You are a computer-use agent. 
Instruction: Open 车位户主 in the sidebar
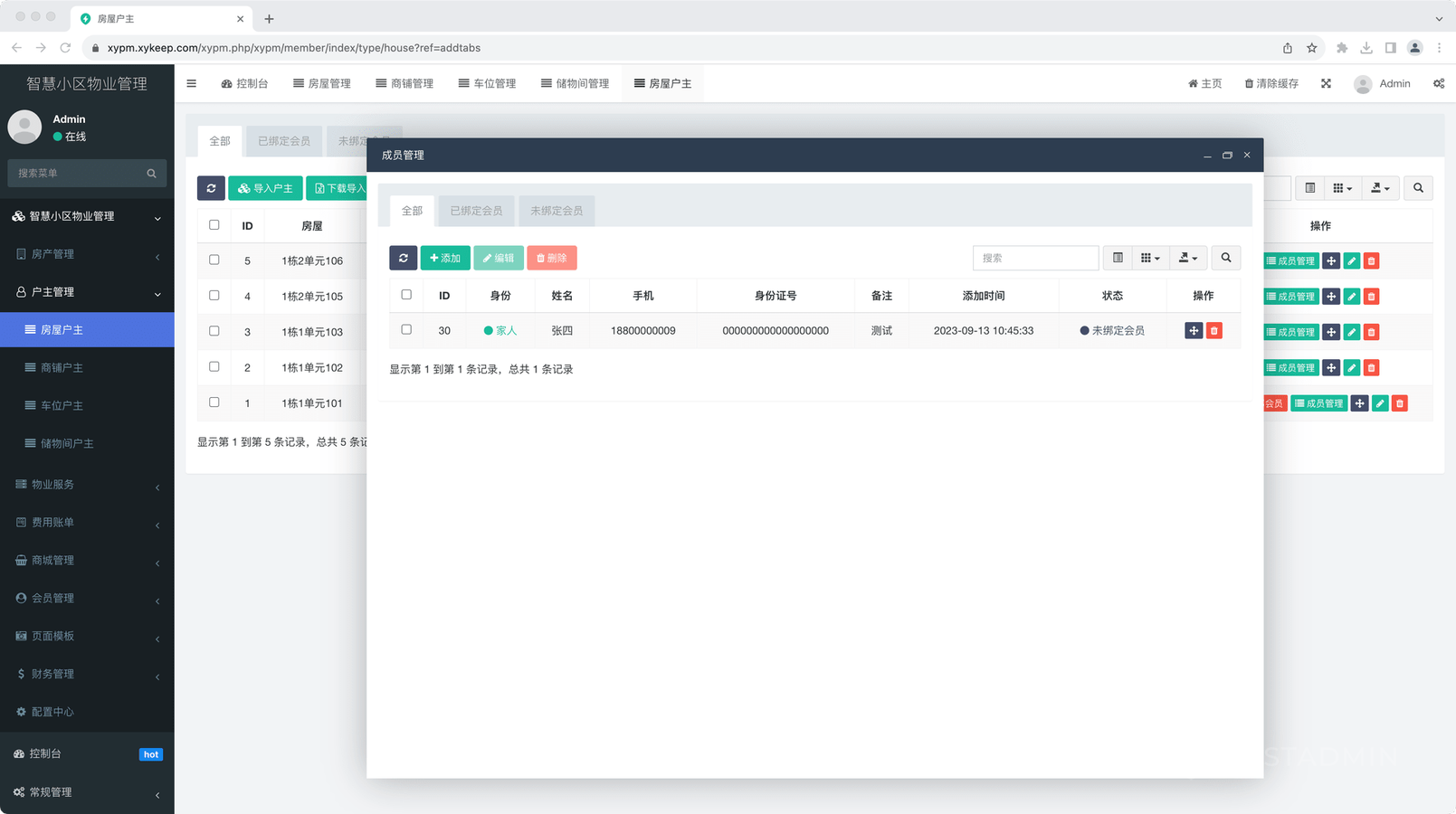(x=87, y=406)
